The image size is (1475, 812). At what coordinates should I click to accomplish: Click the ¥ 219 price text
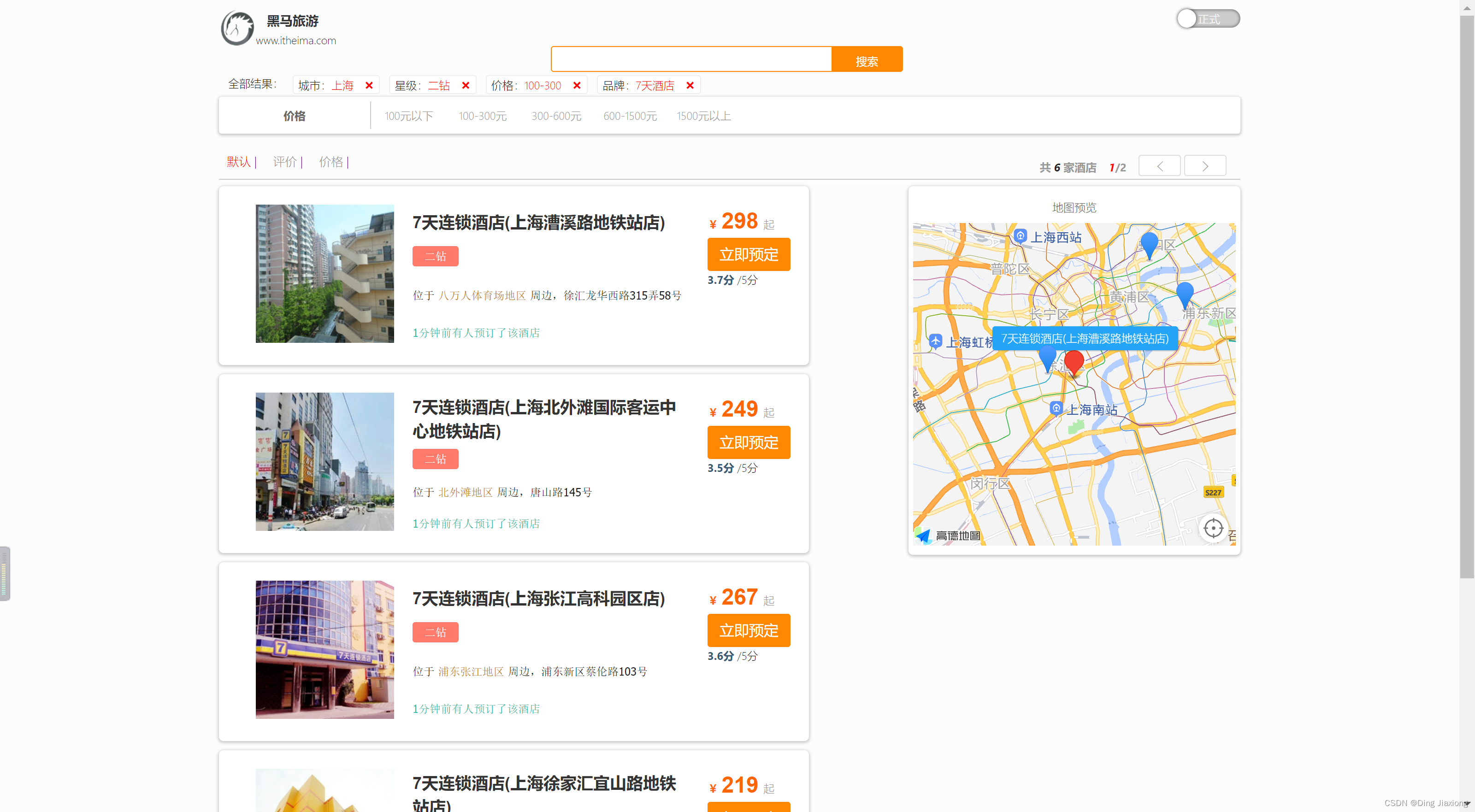pyautogui.click(x=734, y=785)
